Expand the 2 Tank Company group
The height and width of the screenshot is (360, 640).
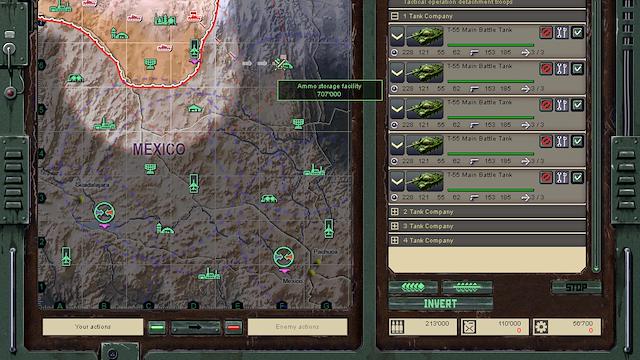(x=395, y=212)
